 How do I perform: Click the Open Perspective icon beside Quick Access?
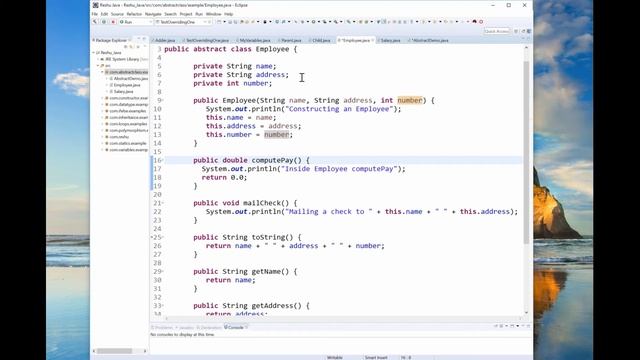coord(516,31)
